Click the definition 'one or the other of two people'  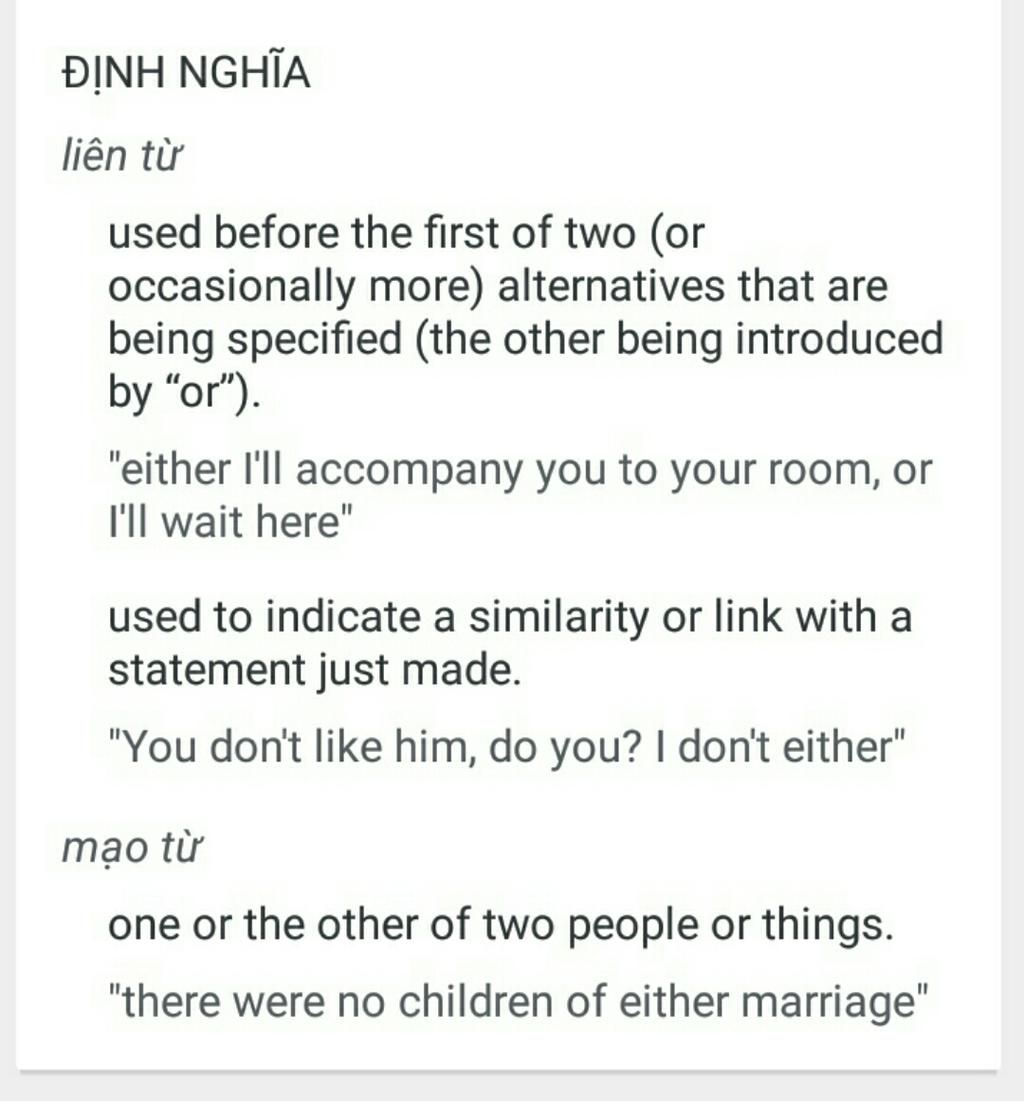click(501, 925)
